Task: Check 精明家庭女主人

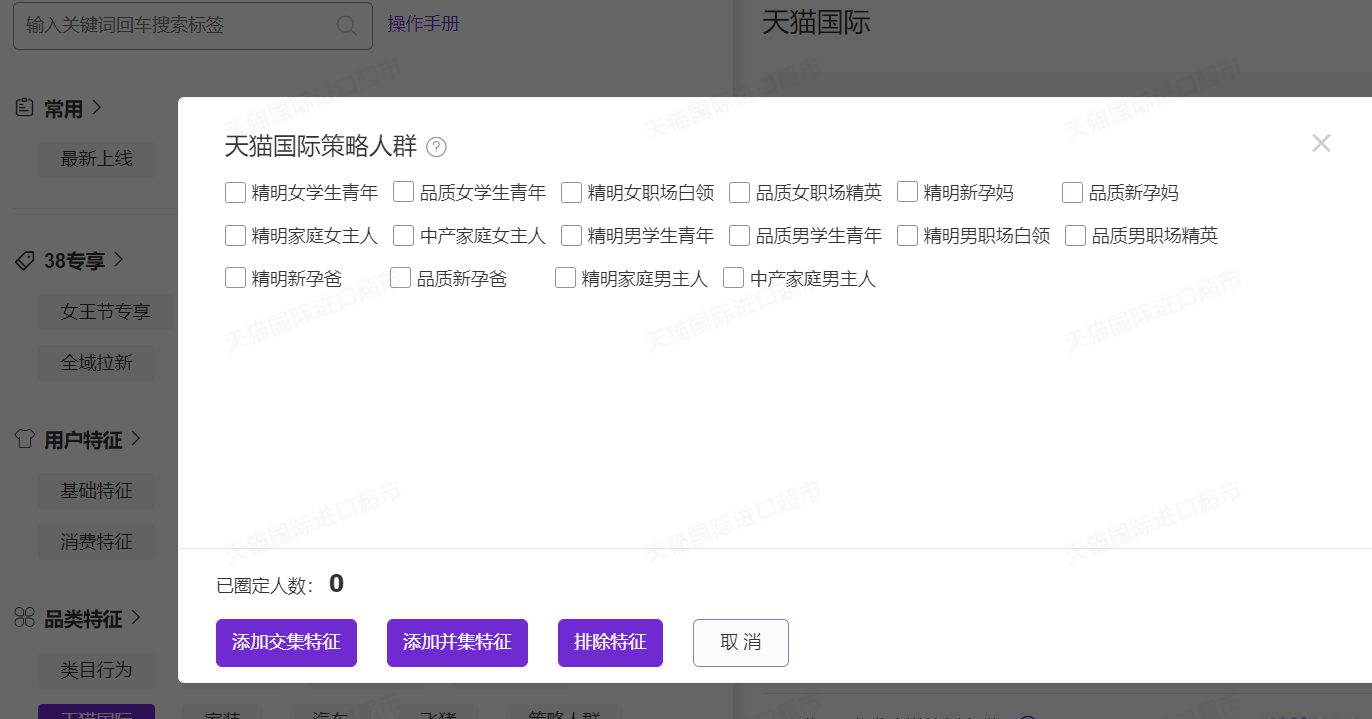Action: click(235, 235)
